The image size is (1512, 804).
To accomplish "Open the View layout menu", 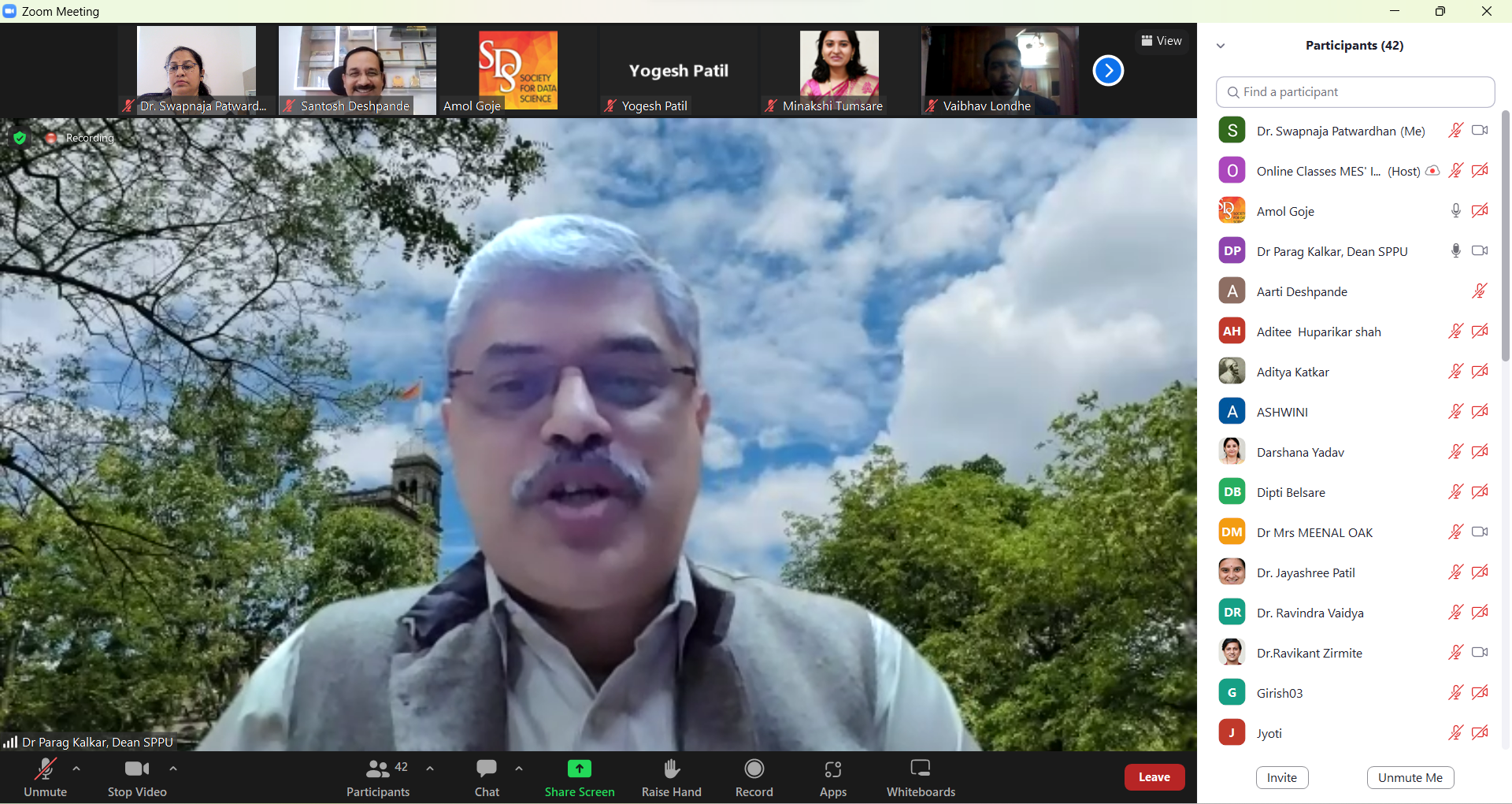I will point(1161,41).
